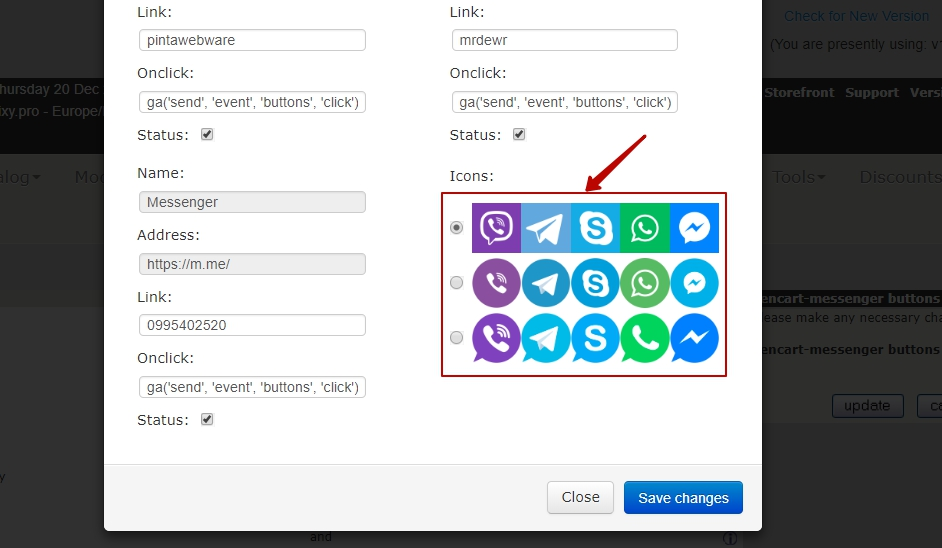This screenshot has width=942, height=548.
Task: Select the round icon set radio button
Action: [x=457, y=283]
